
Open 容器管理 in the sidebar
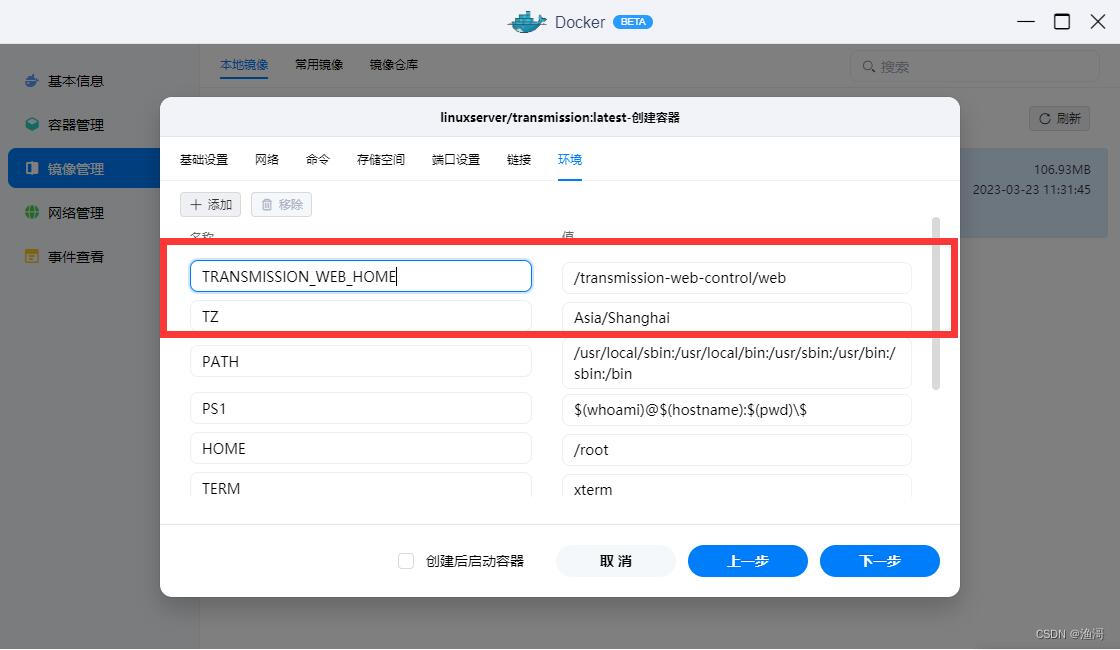click(75, 125)
